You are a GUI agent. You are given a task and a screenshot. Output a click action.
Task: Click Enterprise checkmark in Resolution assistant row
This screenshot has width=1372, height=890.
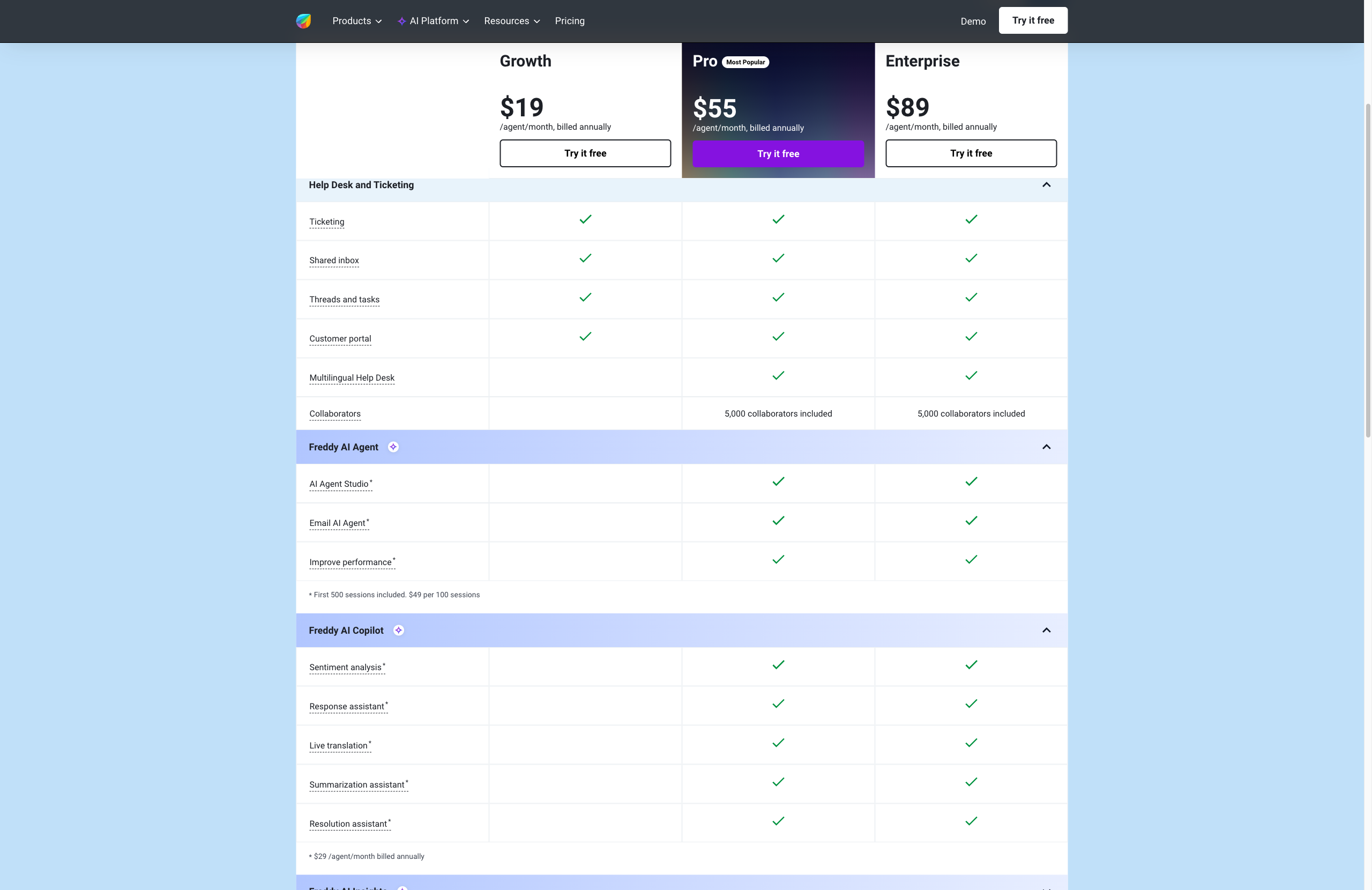pyautogui.click(x=971, y=821)
